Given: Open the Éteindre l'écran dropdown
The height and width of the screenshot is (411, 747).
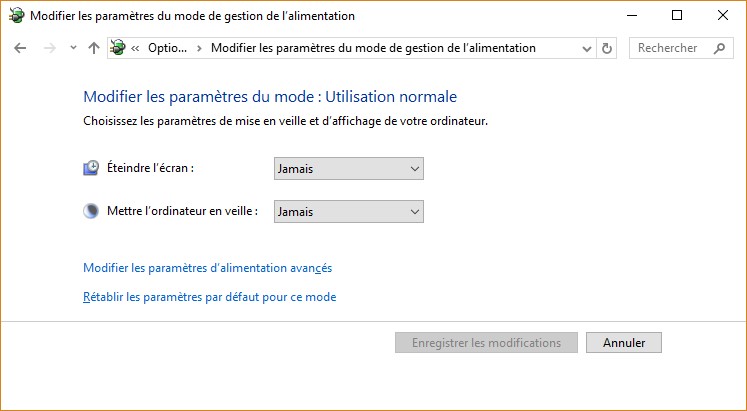Looking at the screenshot, I should click(x=348, y=169).
